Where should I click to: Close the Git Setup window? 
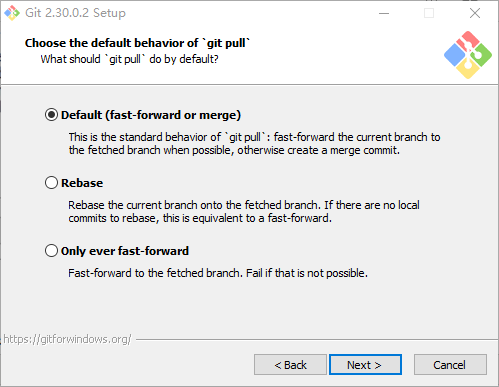tap(475, 13)
